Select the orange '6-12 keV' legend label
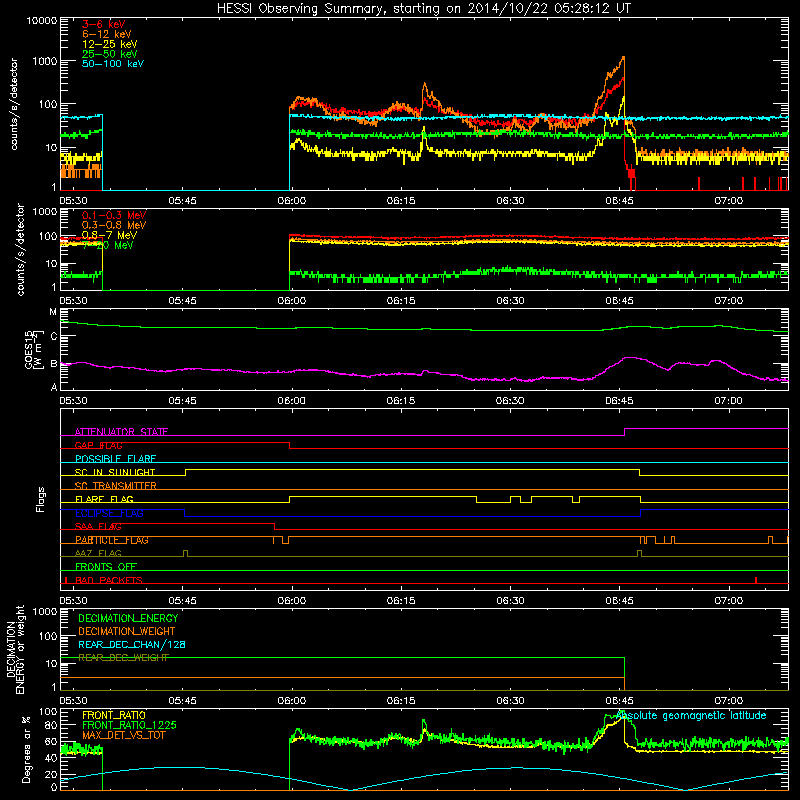Image resolution: width=800 pixels, height=800 pixels. 107,34
